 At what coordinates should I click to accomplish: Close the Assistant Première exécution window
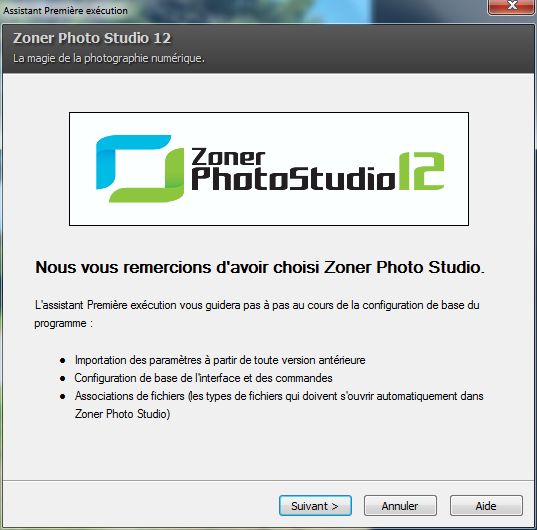[x=512, y=6]
